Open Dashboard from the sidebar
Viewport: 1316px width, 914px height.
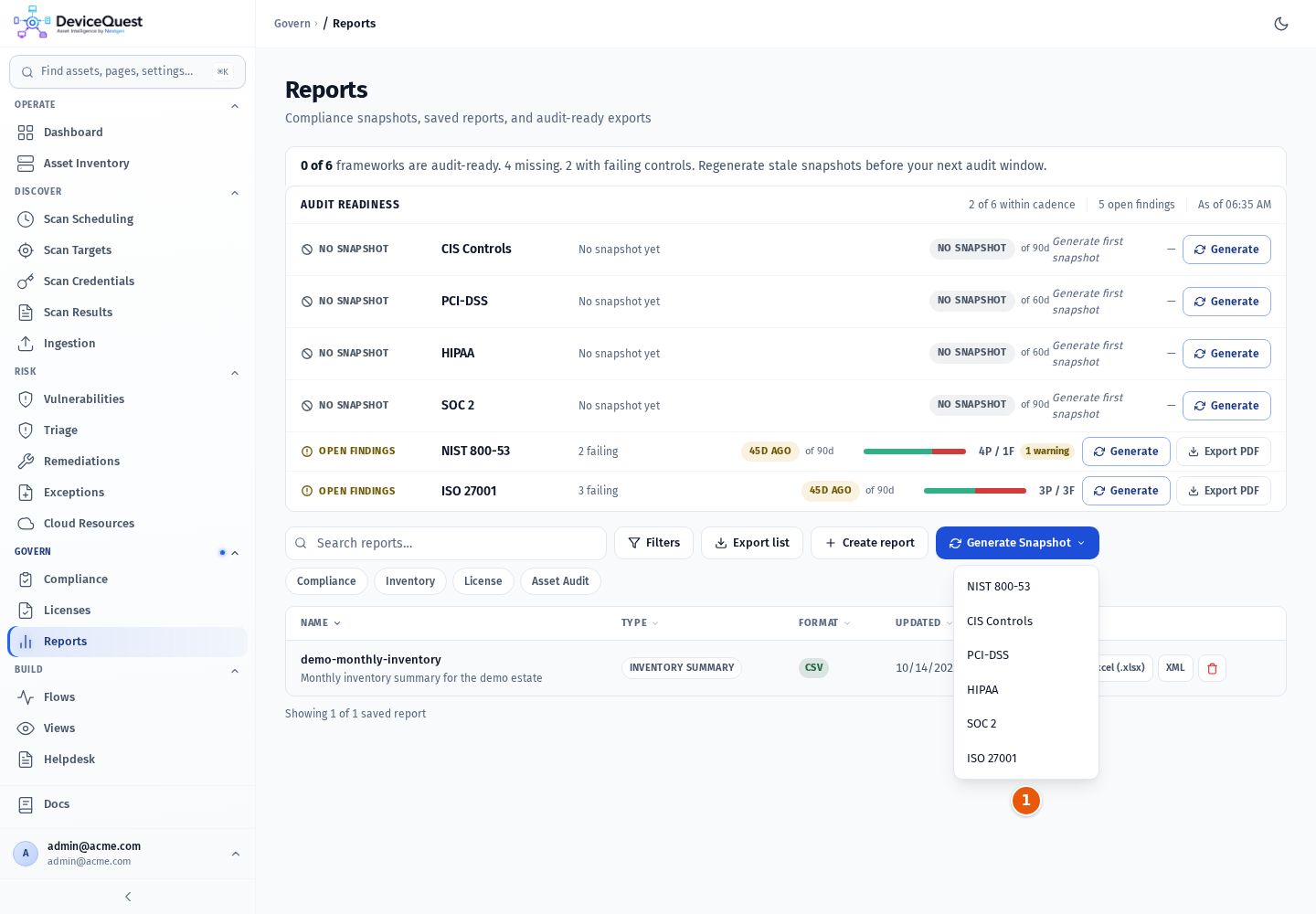click(x=127, y=133)
